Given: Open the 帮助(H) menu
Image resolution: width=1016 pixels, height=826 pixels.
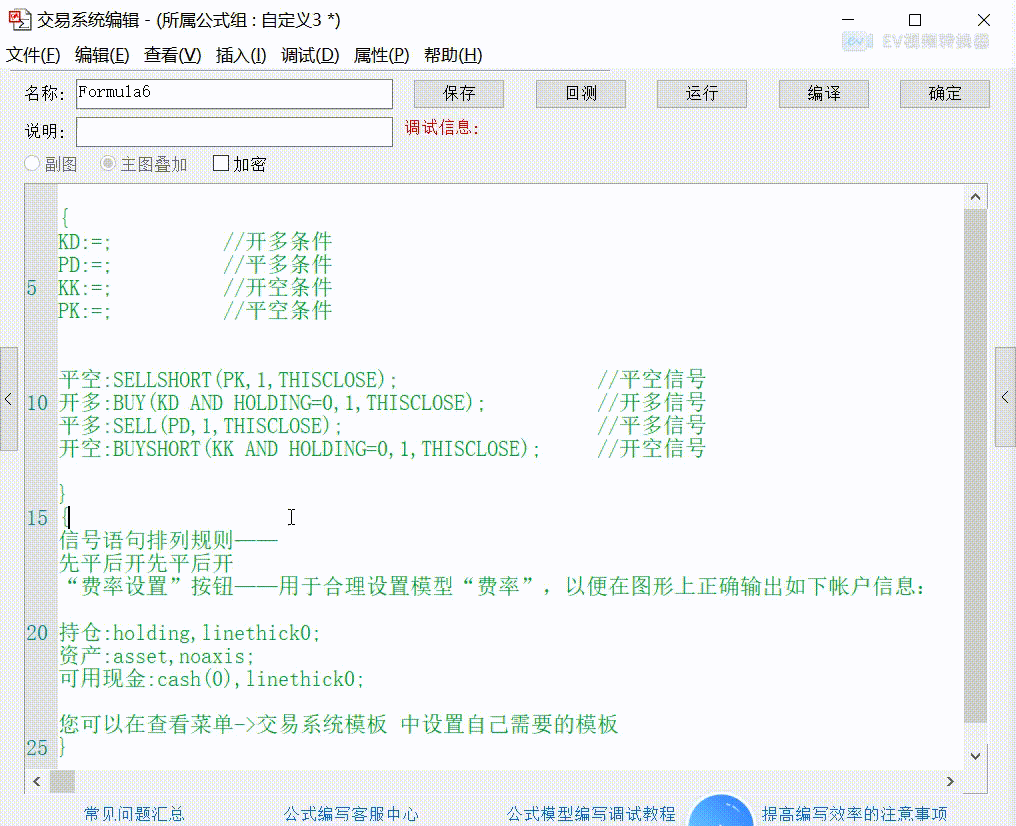Looking at the screenshot, I should point(453,56).
